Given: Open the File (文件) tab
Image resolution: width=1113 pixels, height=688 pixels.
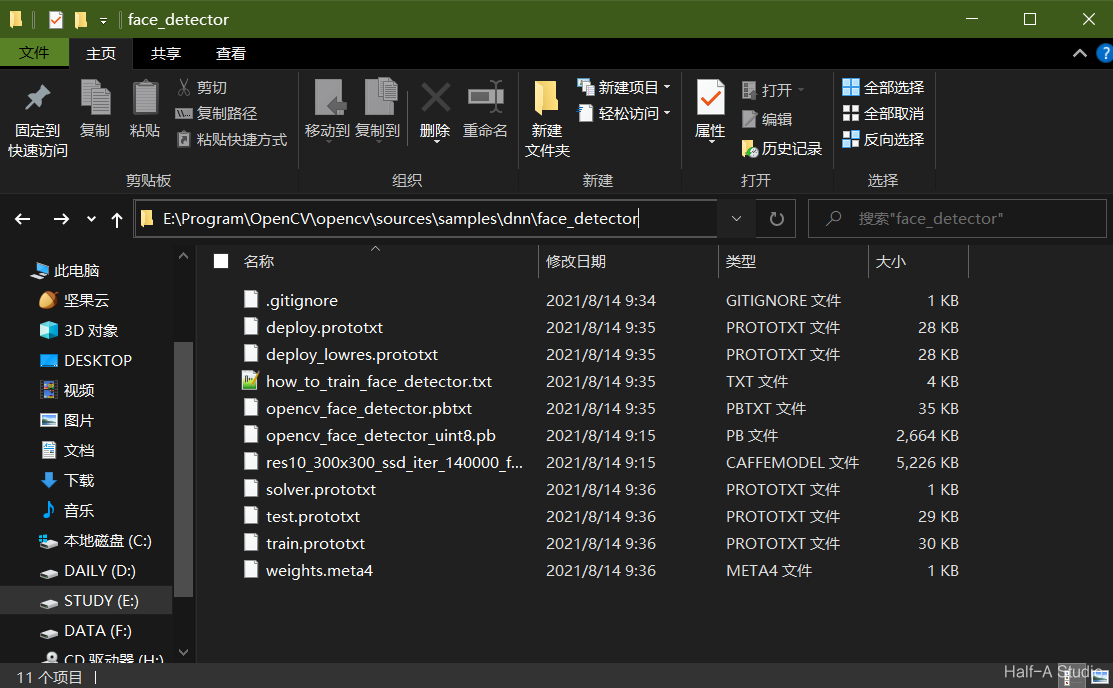Looking at the screenshot, I should click(x=34, y=53).
